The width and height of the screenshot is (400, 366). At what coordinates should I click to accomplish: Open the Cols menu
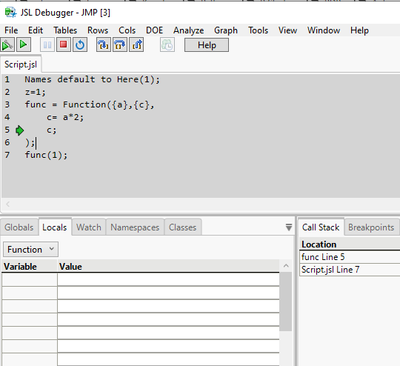point(127,30)
